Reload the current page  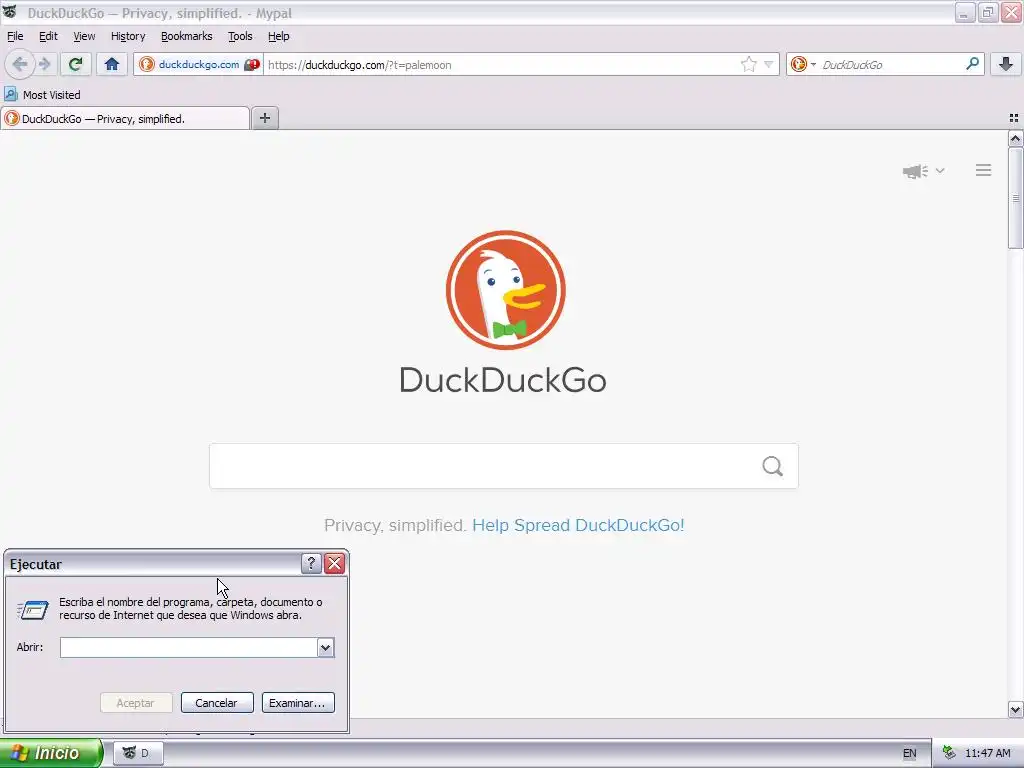pos(75,64)
